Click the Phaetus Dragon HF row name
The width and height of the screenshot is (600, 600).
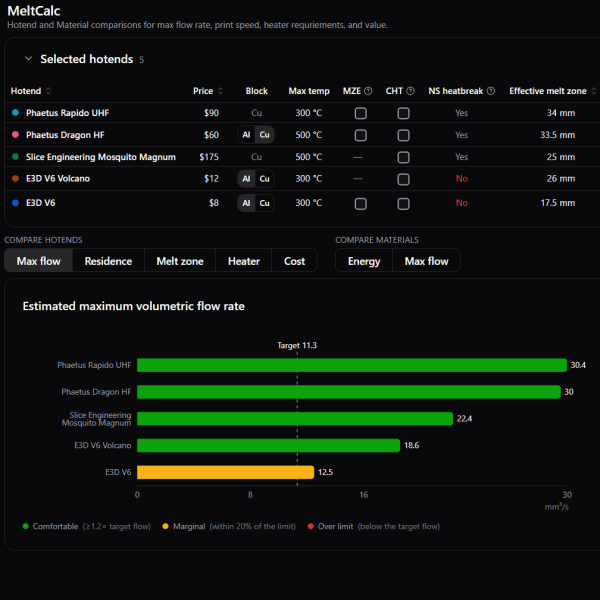[65, 135]
